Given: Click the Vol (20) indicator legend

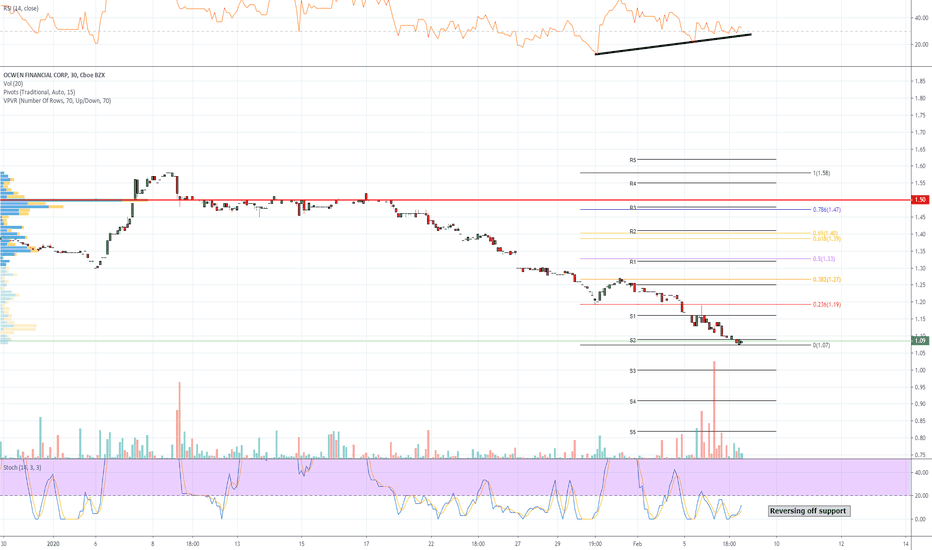Looking at the screenshot, I should (13, 84).
